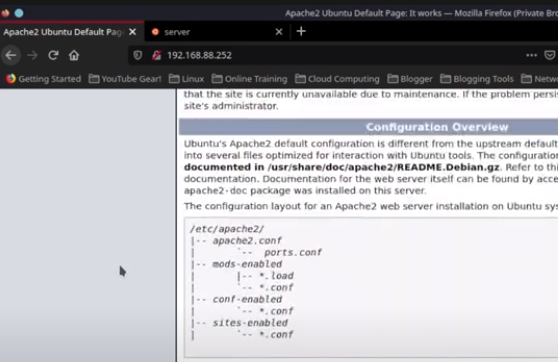
Task: Click the conf-enabled entry
Action: click(247, 299)
